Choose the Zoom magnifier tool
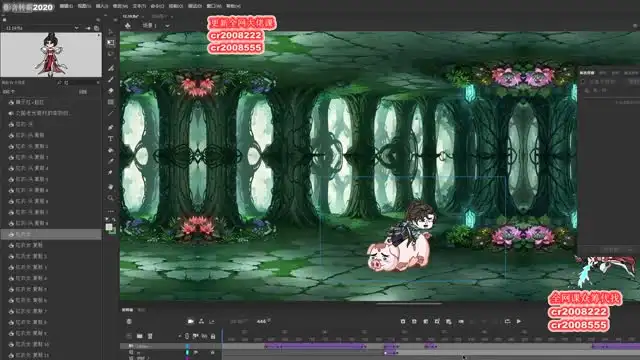The width and height of the screenshot is (640, 360). coord(111,198)
